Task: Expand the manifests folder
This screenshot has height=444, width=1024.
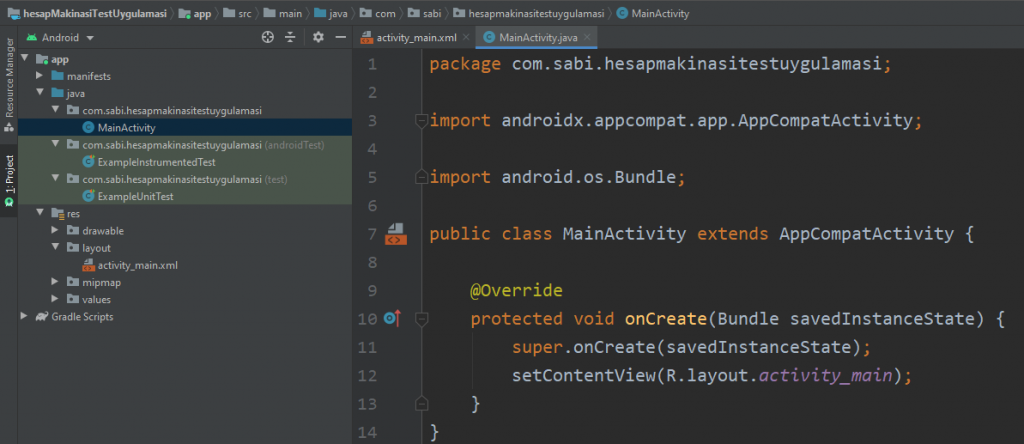Action: [x=40, y=76]
